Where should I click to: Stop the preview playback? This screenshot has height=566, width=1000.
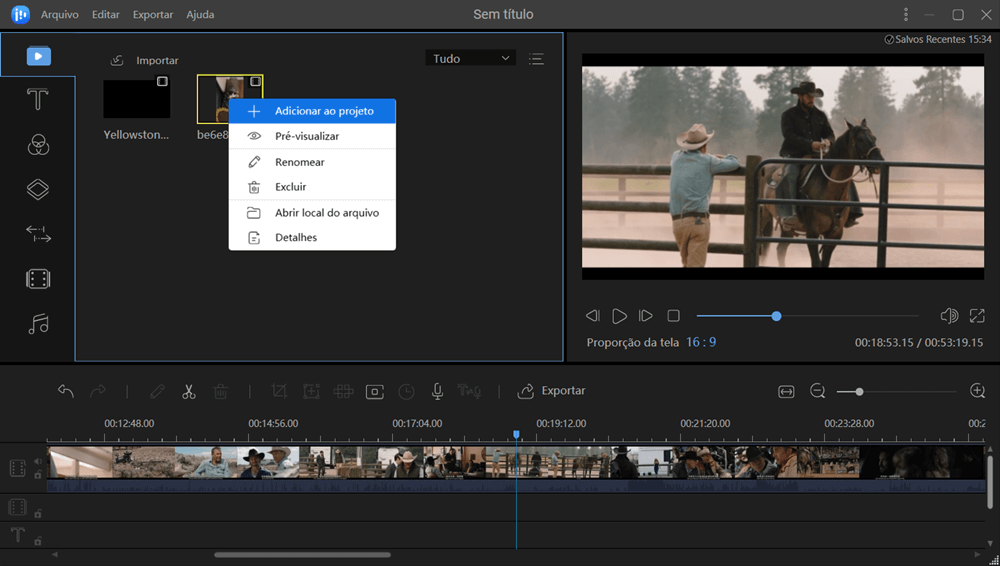pos(673,315)
